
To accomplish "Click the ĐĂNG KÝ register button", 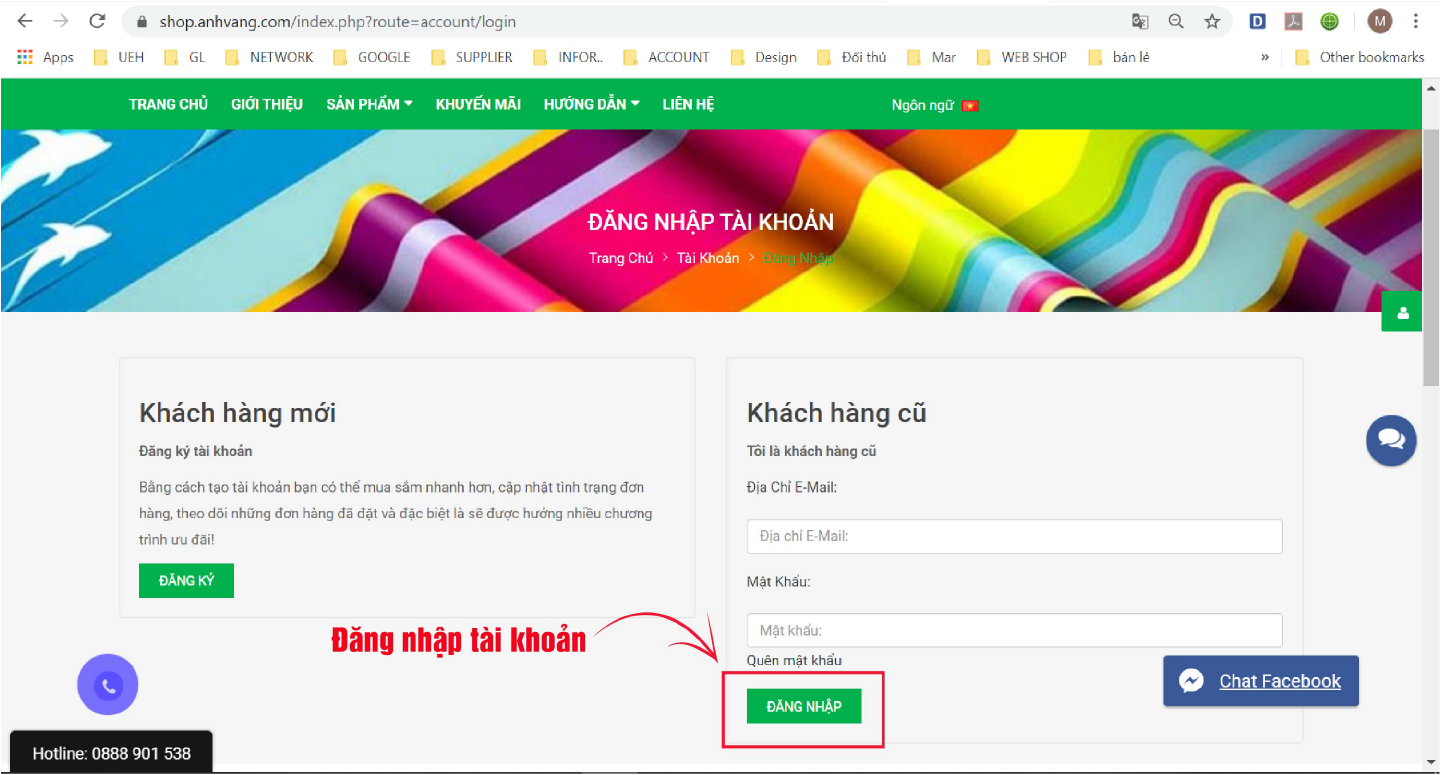I will (186, 581).
